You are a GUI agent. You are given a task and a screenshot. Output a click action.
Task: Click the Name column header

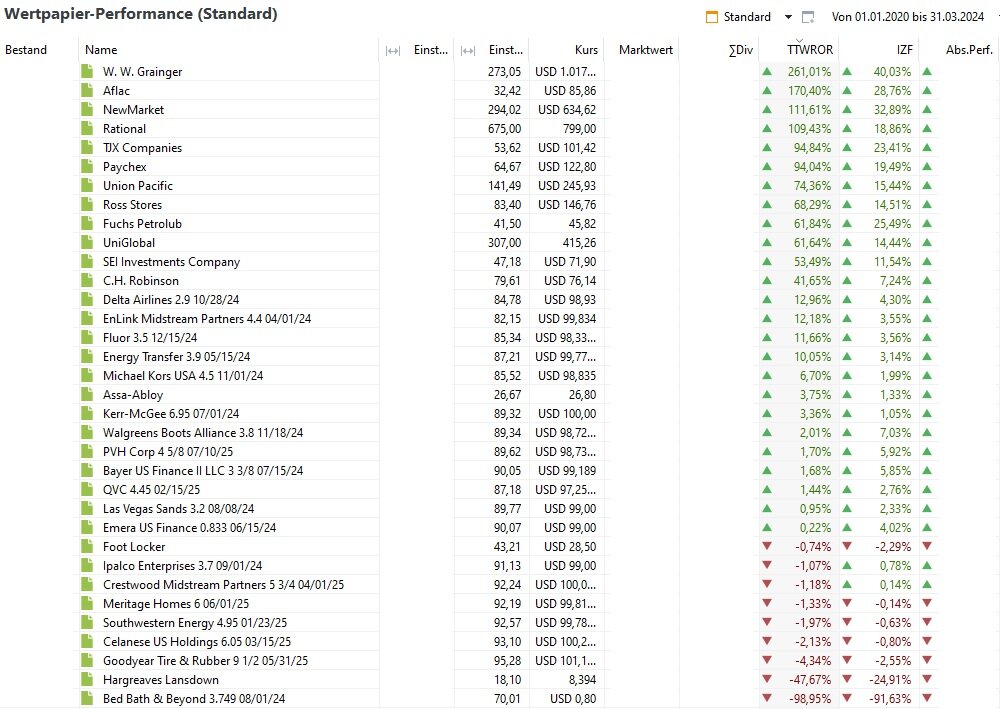coord(101,50)
